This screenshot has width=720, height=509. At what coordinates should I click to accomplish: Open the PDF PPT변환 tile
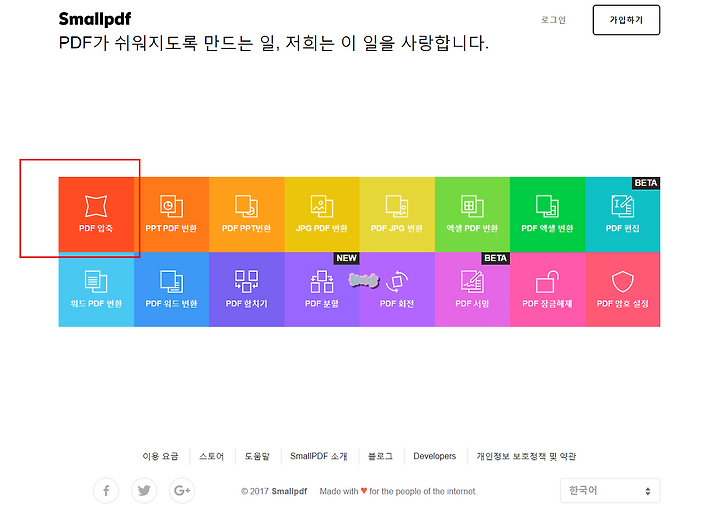click(247, 215)
